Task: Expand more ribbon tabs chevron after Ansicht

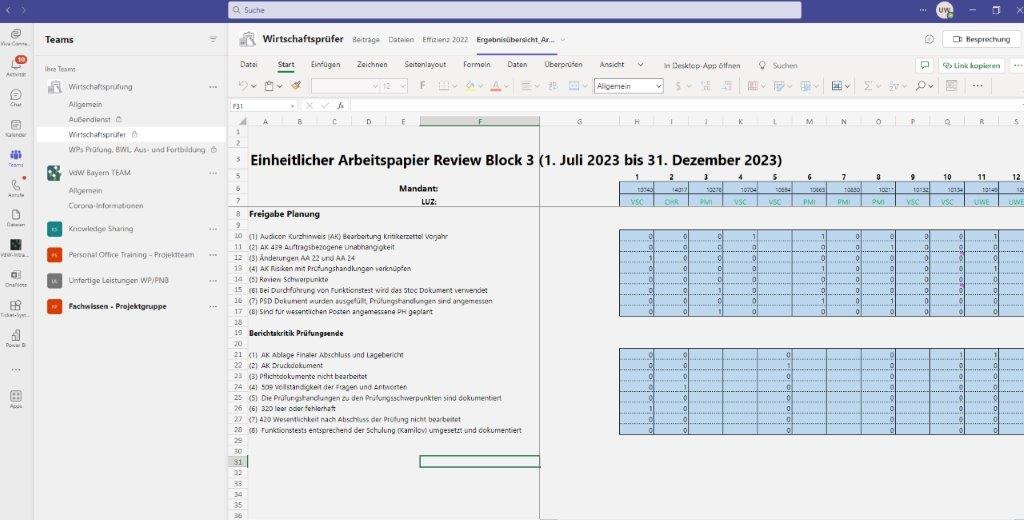Action: click(x=640, y=65)
